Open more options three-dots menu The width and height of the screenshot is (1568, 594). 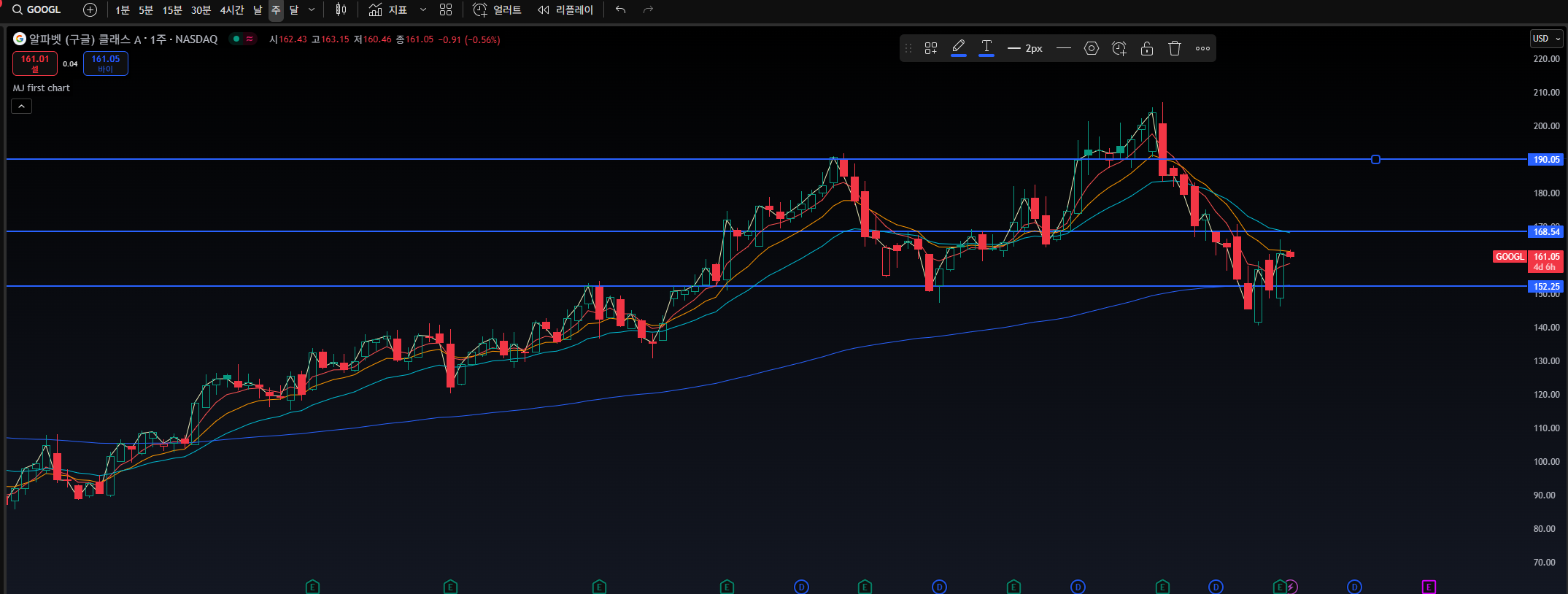tap(1202, 48)
